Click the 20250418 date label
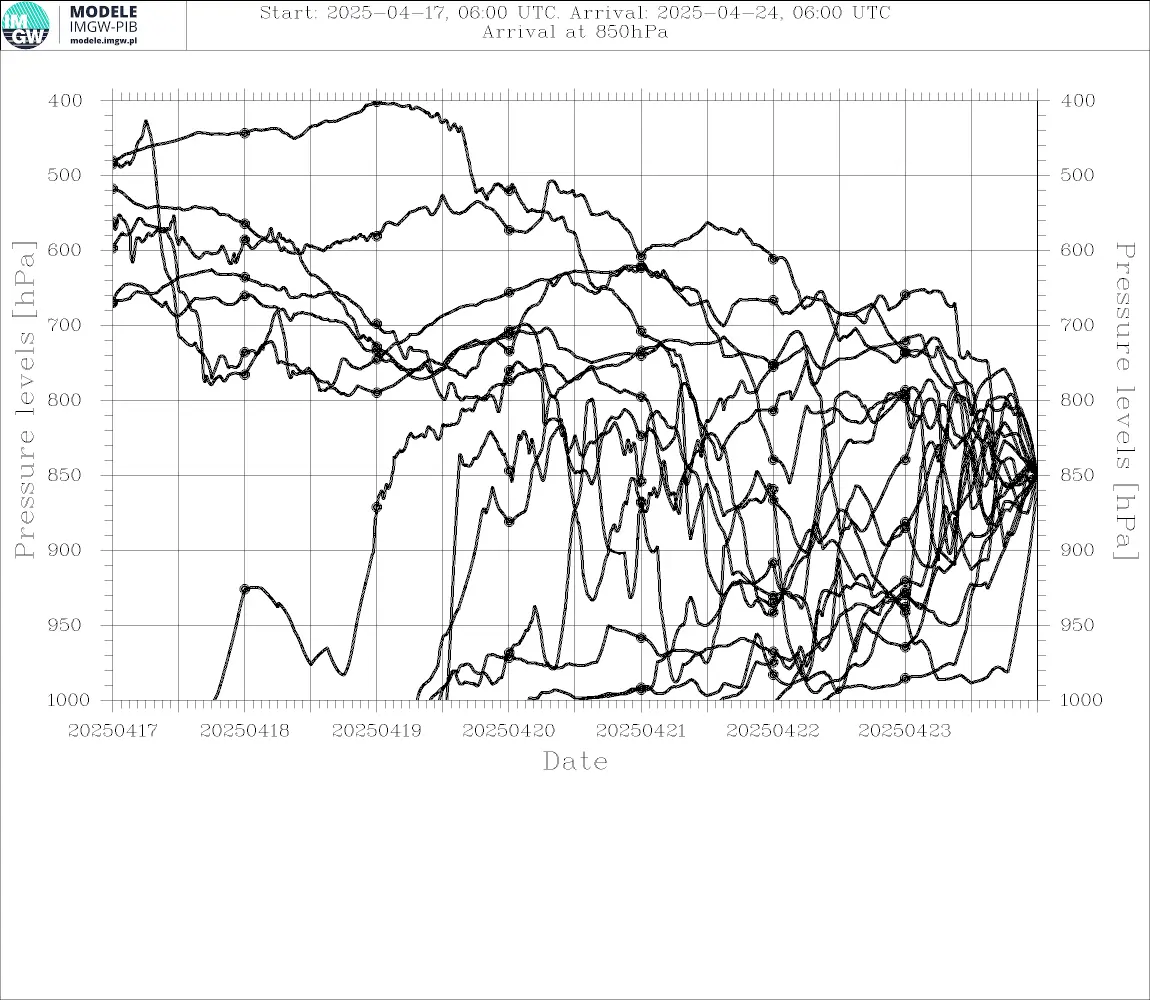 [x=245, y=731]
